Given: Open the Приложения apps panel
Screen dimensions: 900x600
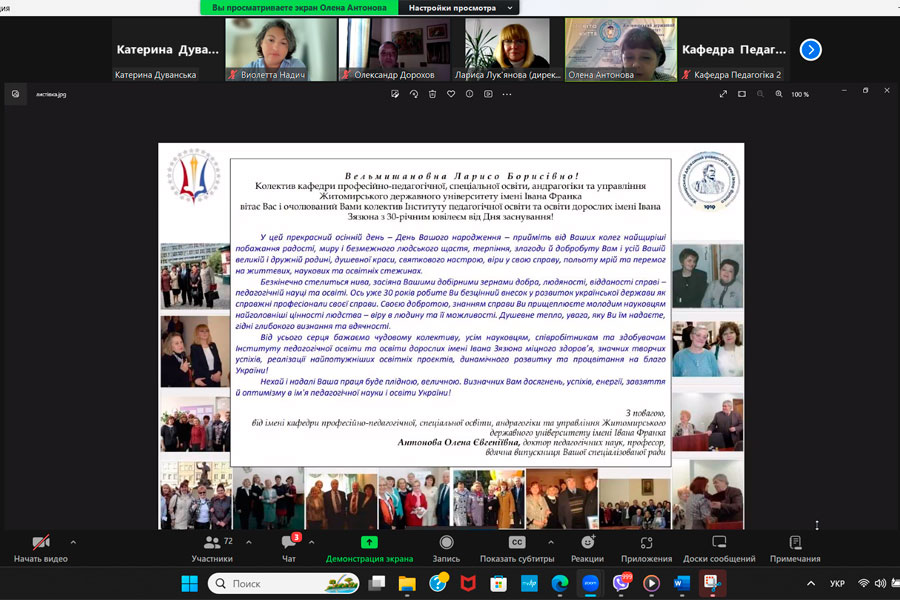Looking at the screenshot, I should click(646, 549).
